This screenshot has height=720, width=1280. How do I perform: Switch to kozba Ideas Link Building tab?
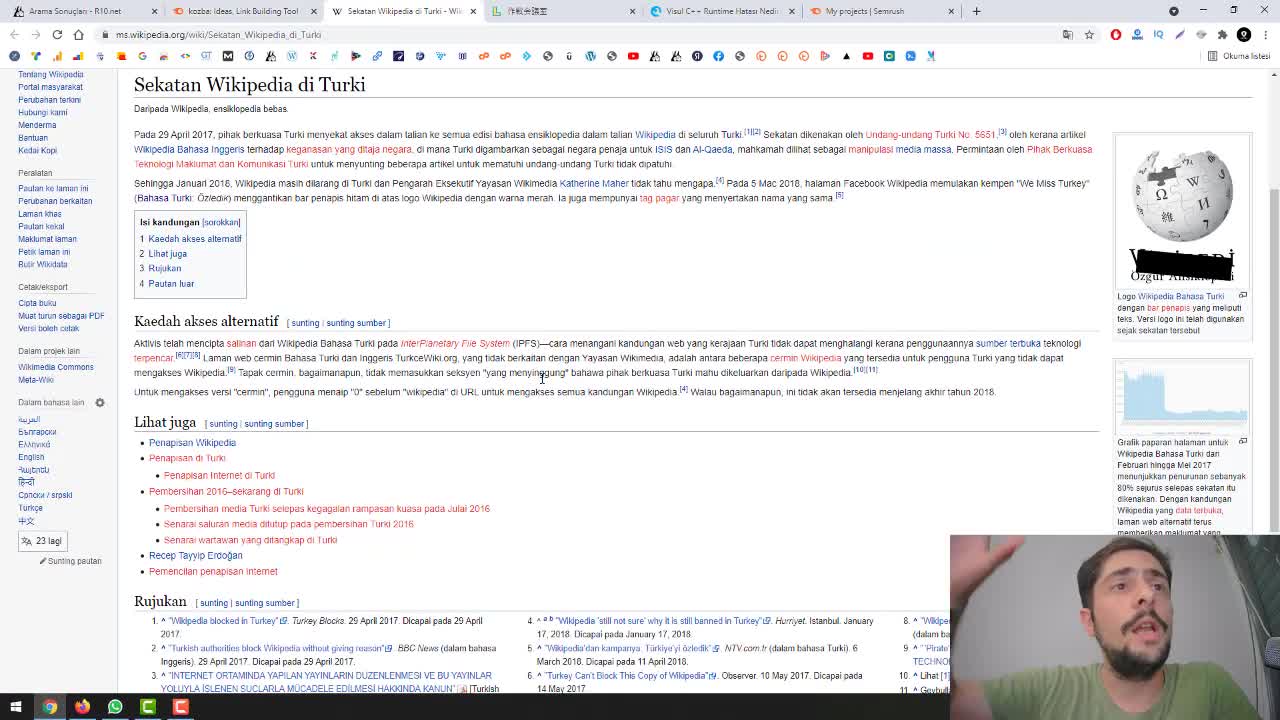(242, 11)
